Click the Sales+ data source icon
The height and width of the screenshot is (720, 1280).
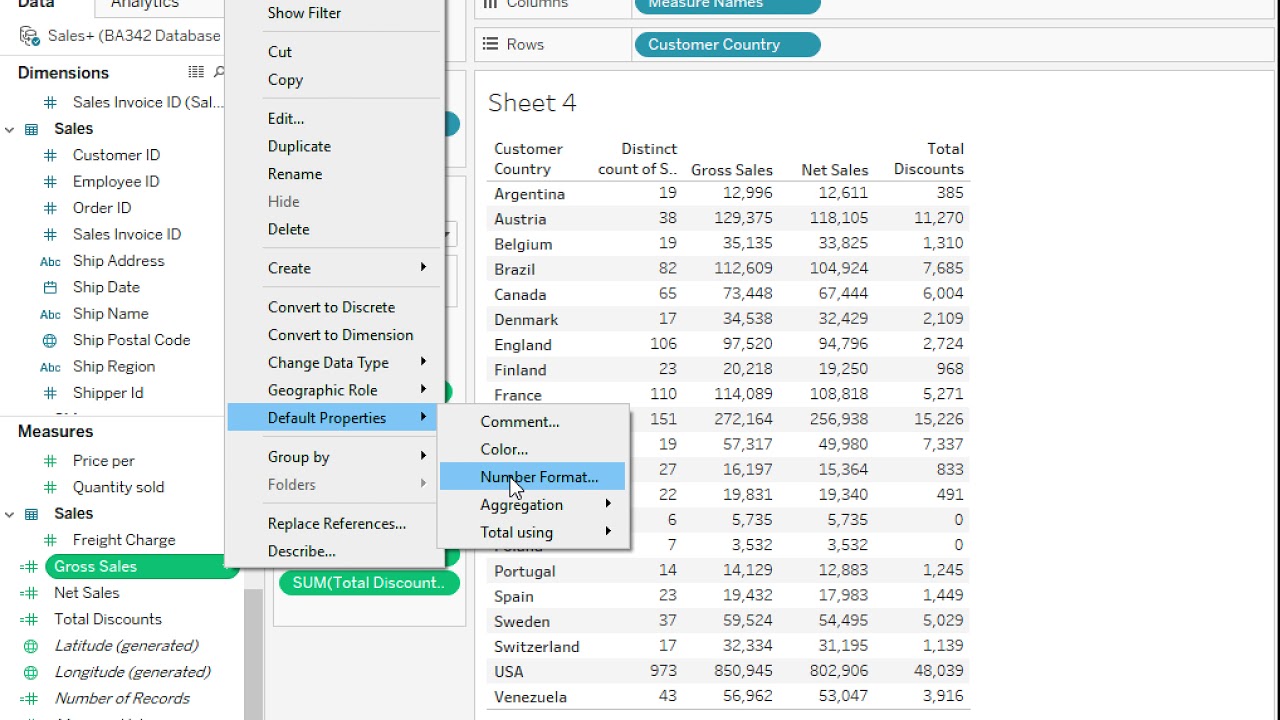pyautogui.click(x=30, y=36)
